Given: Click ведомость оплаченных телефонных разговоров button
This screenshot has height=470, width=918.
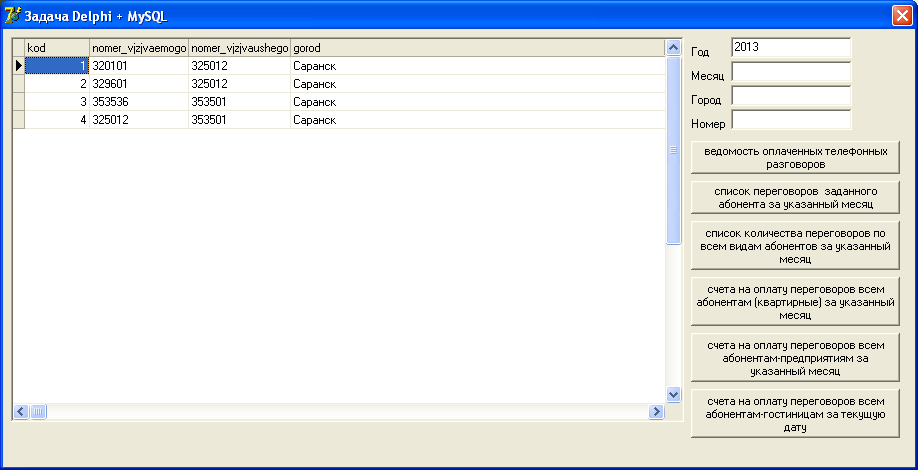Looking at the screenshot, I should (795, 157).
